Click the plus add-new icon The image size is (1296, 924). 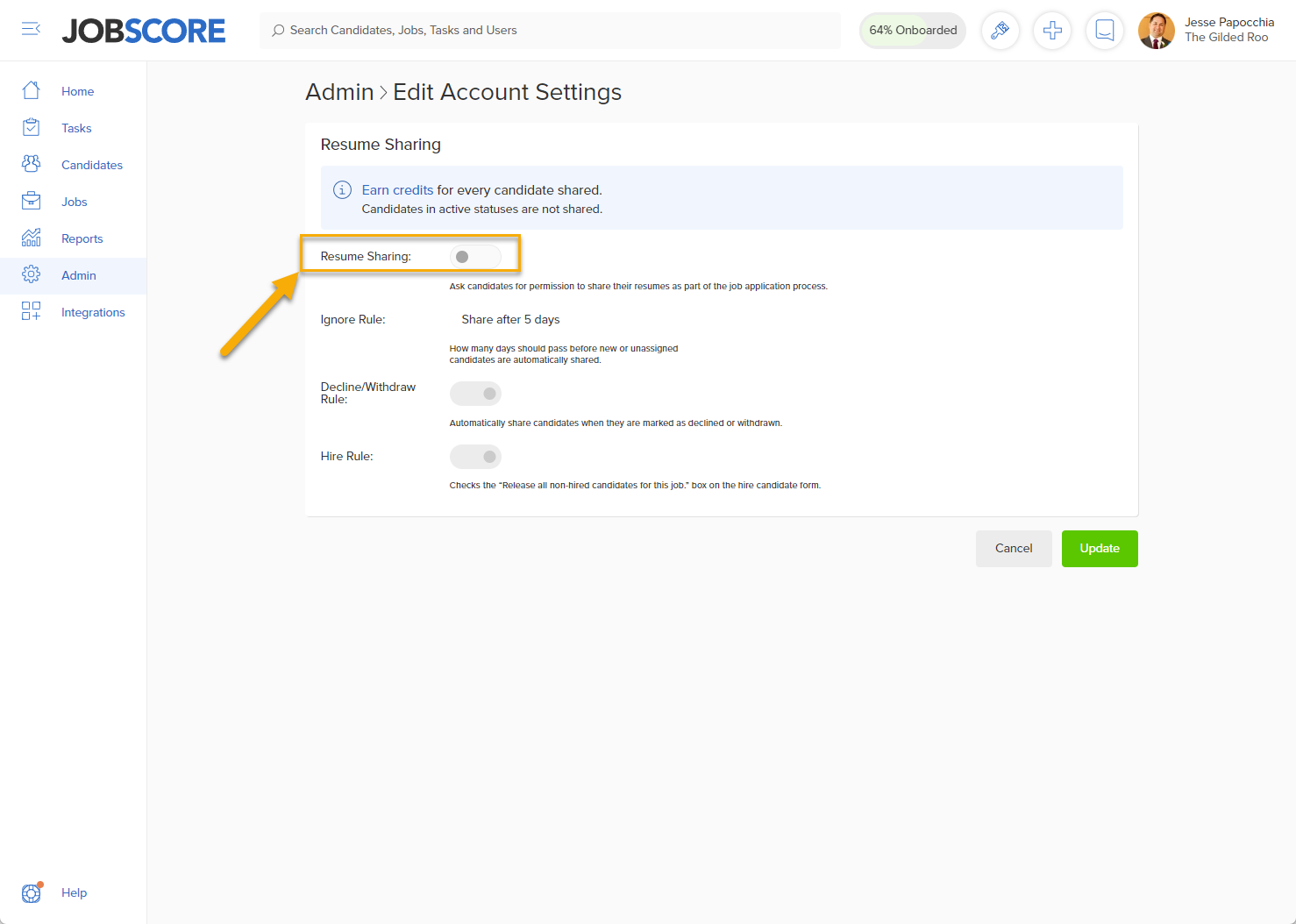point(1052,31)
